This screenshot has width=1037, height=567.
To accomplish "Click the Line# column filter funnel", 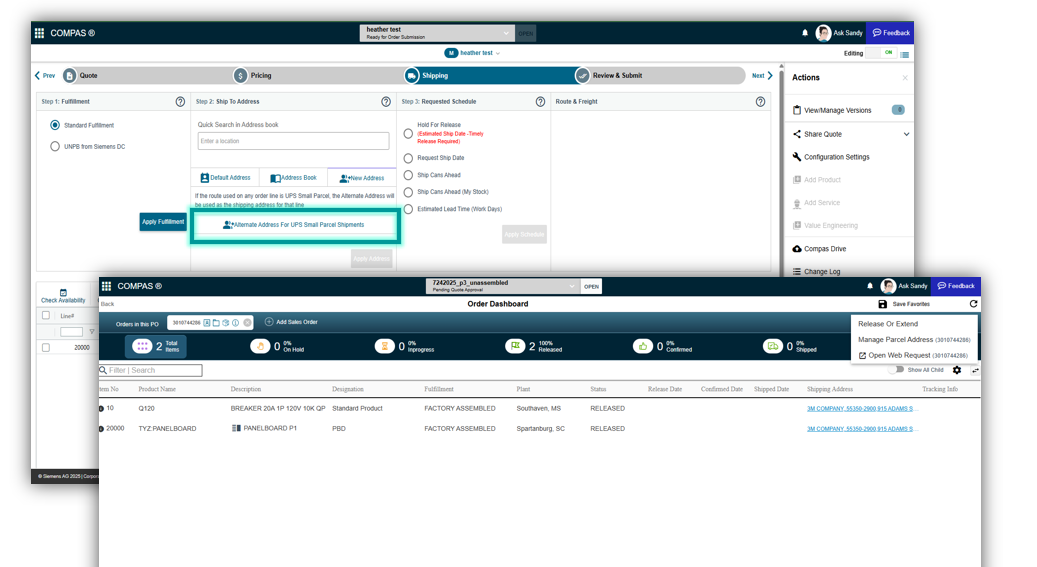I will 91,331.
